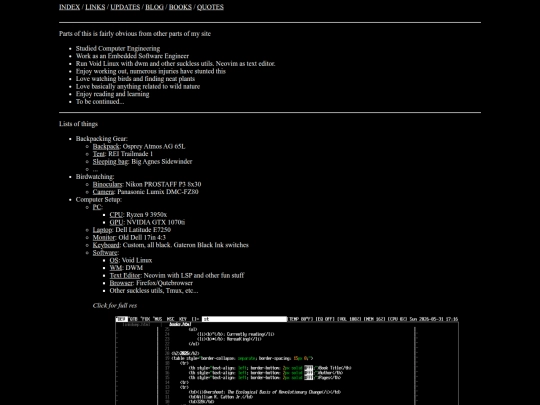This screenshot has height=405, width=540.
Task: Follow the Text Editor link
Action: (x=125, y=275)
